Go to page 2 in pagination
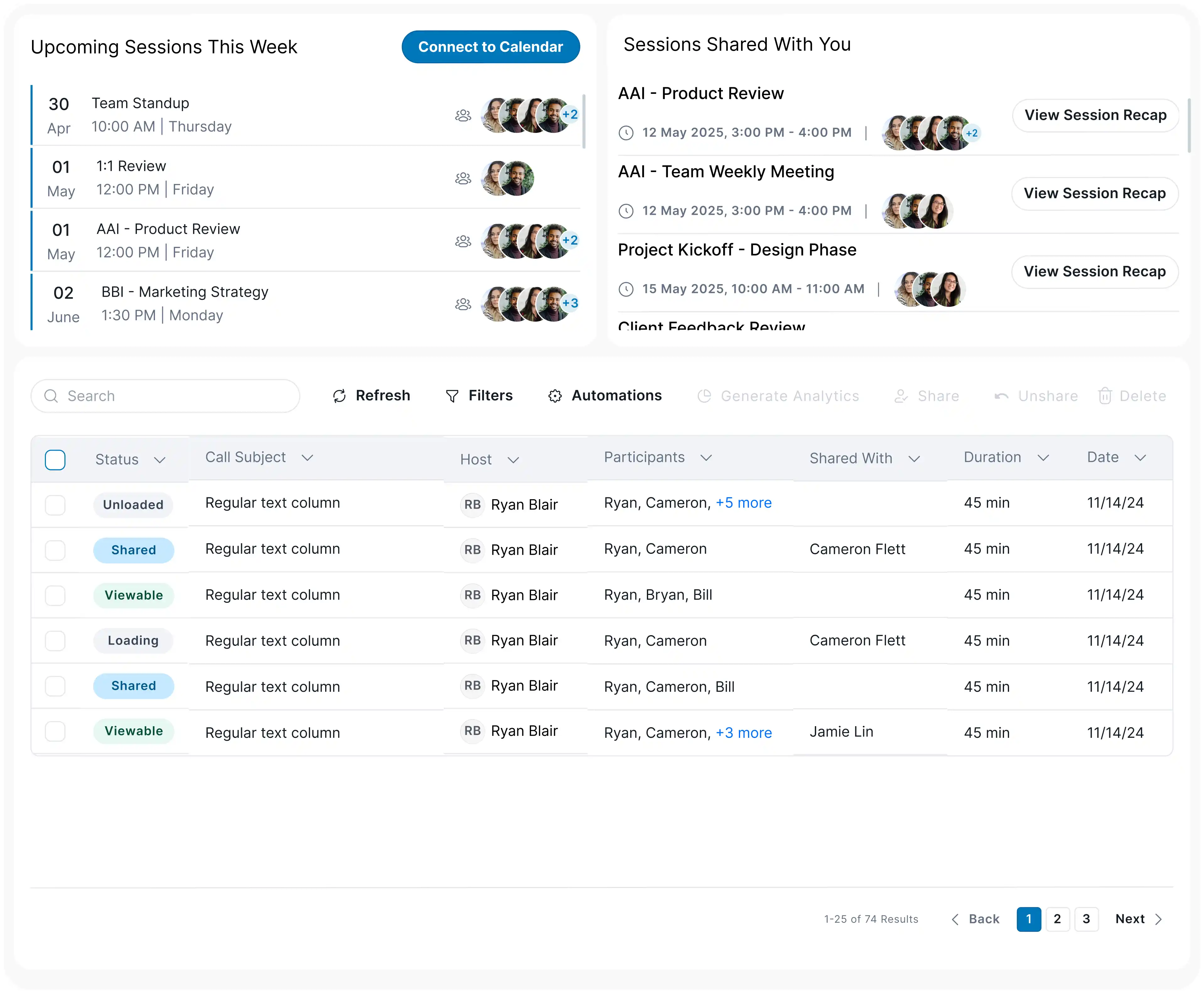This screenshot has height=994, width=1204. 1057,919
